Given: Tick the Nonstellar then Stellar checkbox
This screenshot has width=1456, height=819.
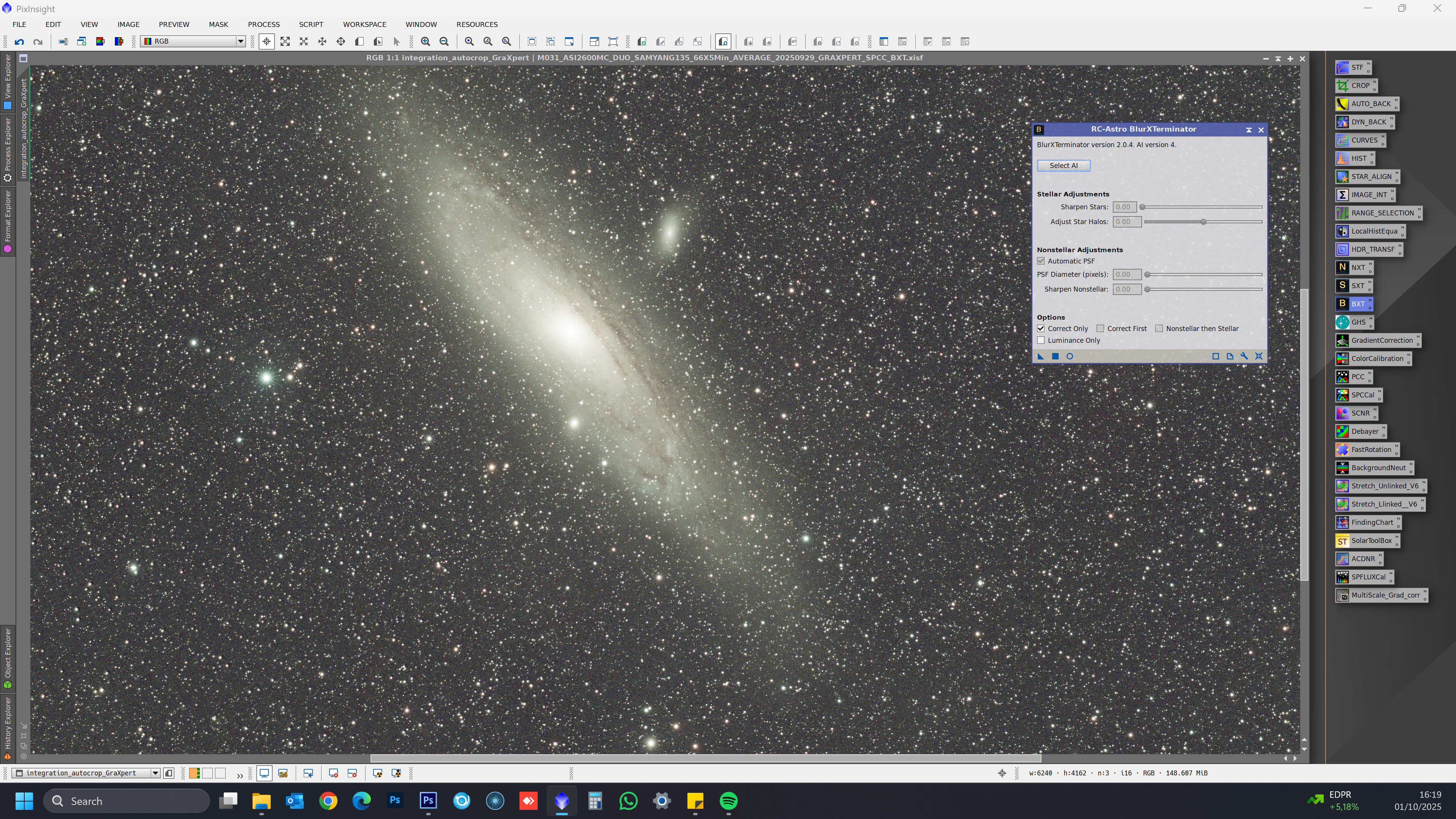Looking at the screenshot, I should 1159,328.
